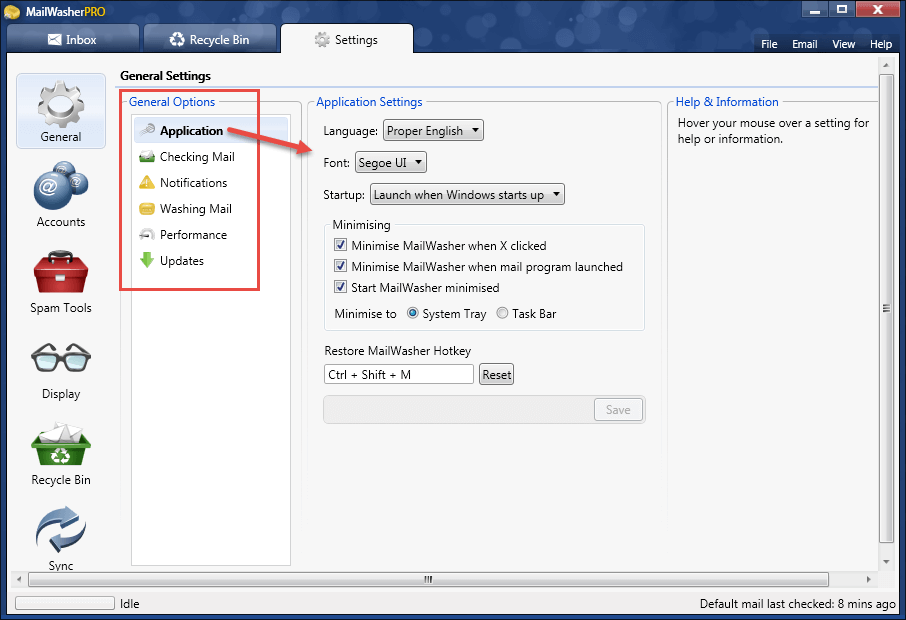
Task: Open the Spam Tools red toolbox icon
Action: pos(61,272)
